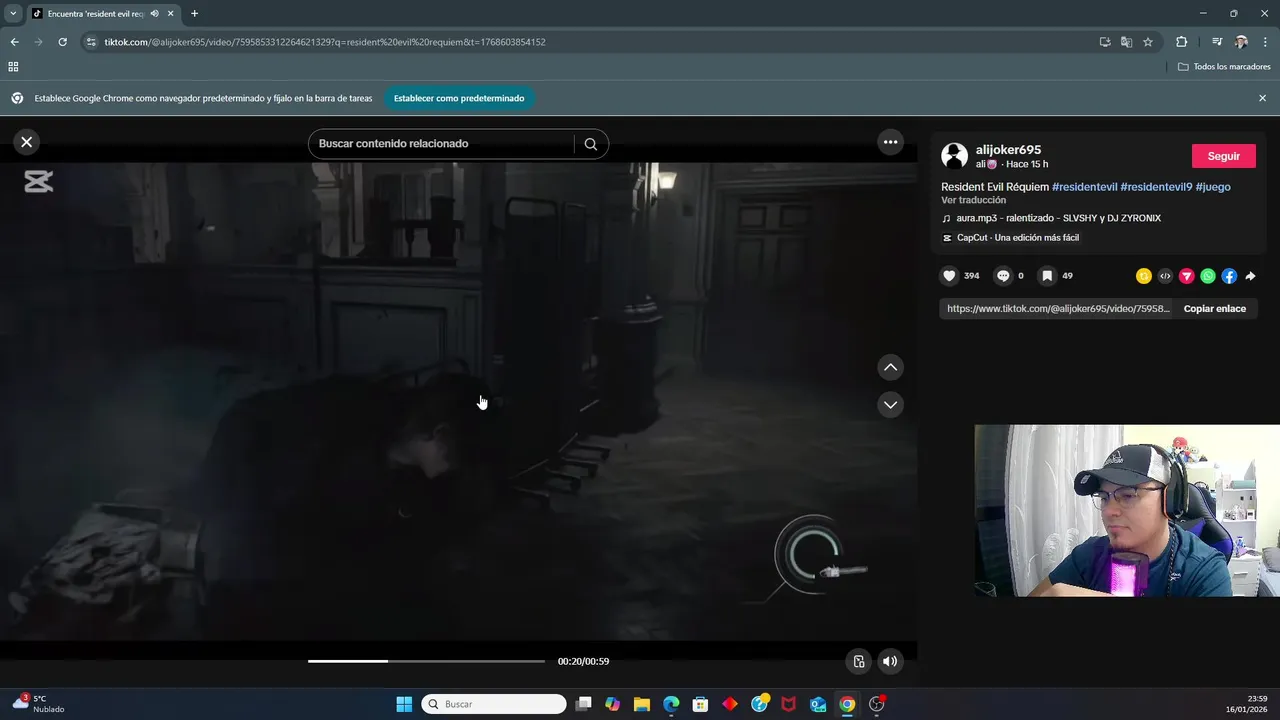Open the Microsoft Store taskbar icon

pyautogui.click(x=700, y=704)
